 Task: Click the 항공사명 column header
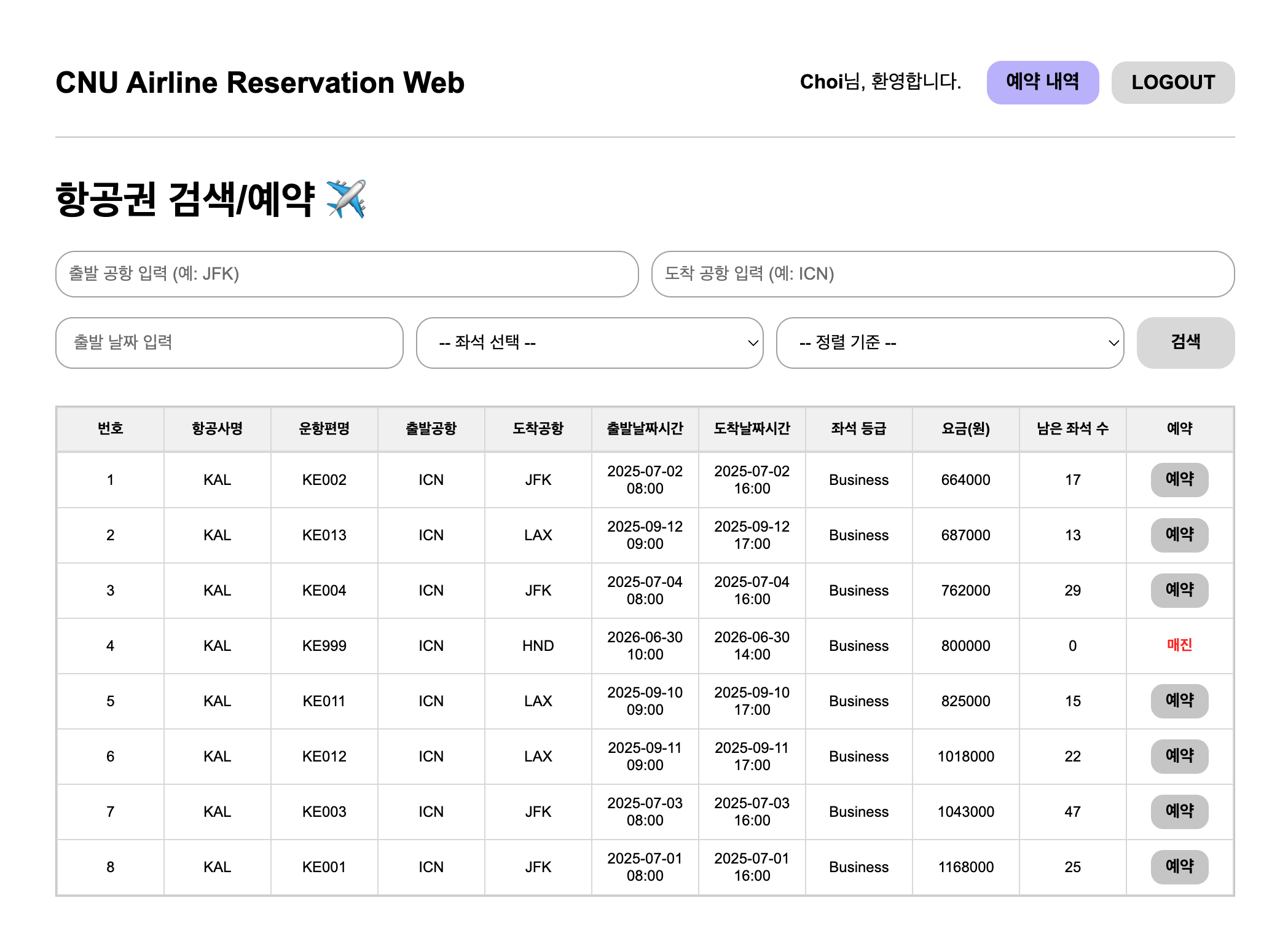218,428
